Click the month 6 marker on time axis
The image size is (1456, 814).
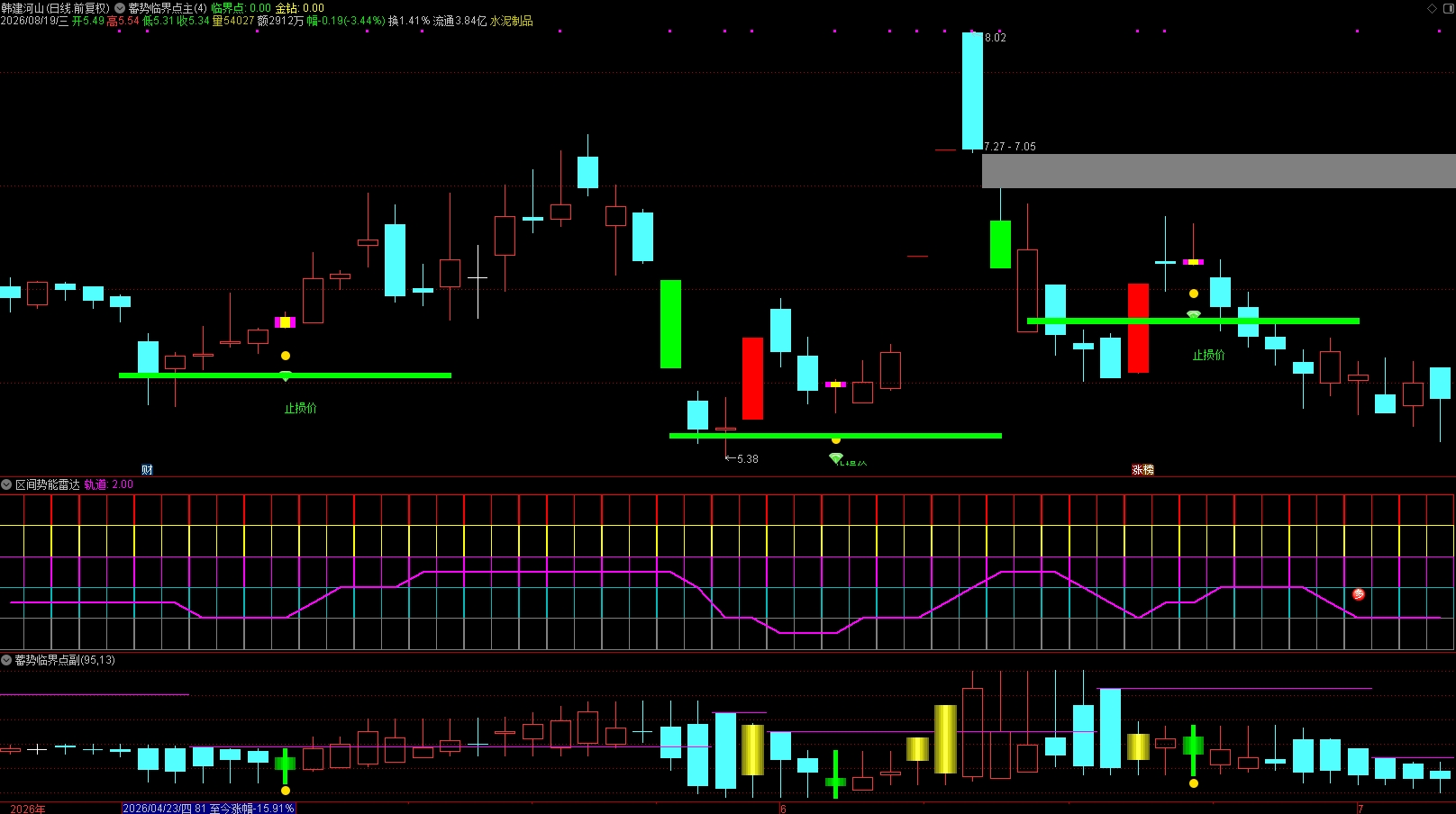pos(783,809)
